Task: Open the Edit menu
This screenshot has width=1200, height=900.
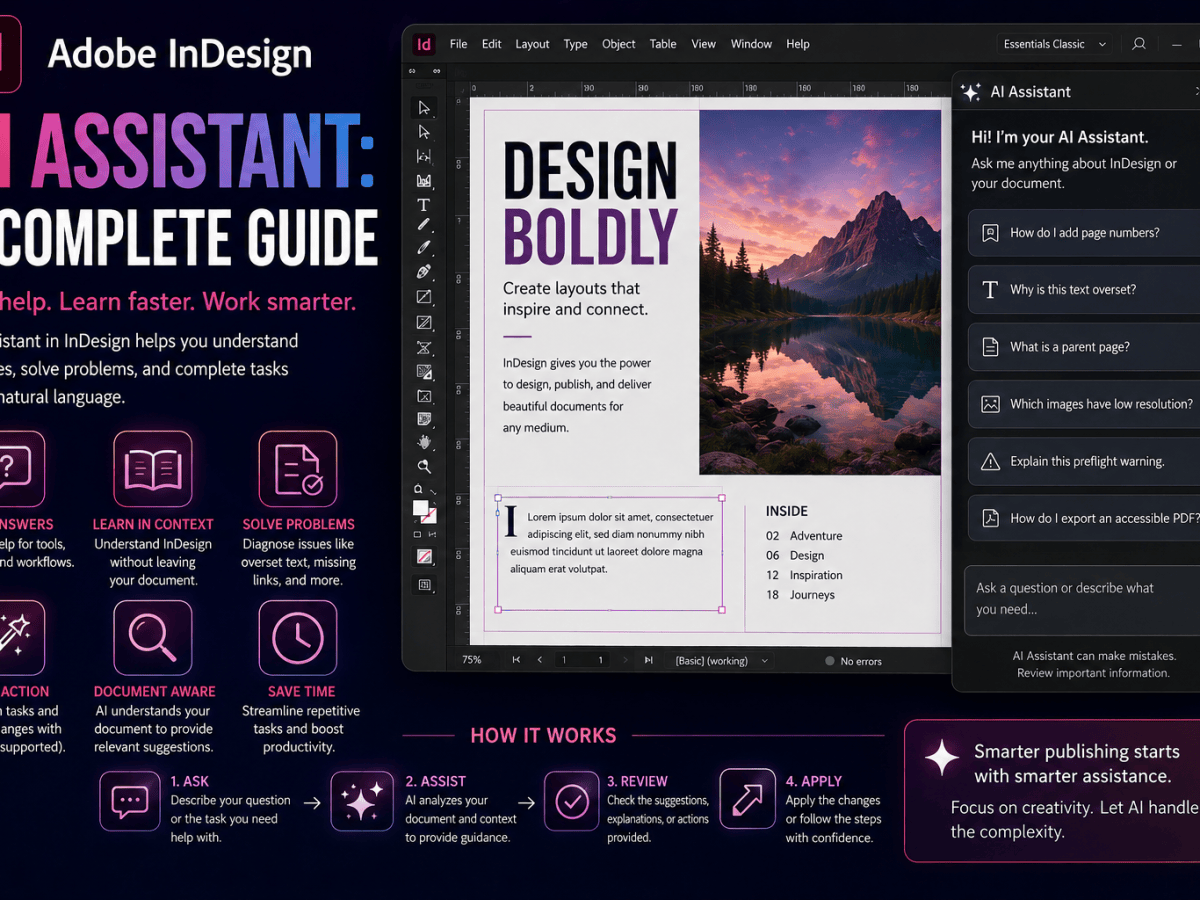Action: coord(491,44)
